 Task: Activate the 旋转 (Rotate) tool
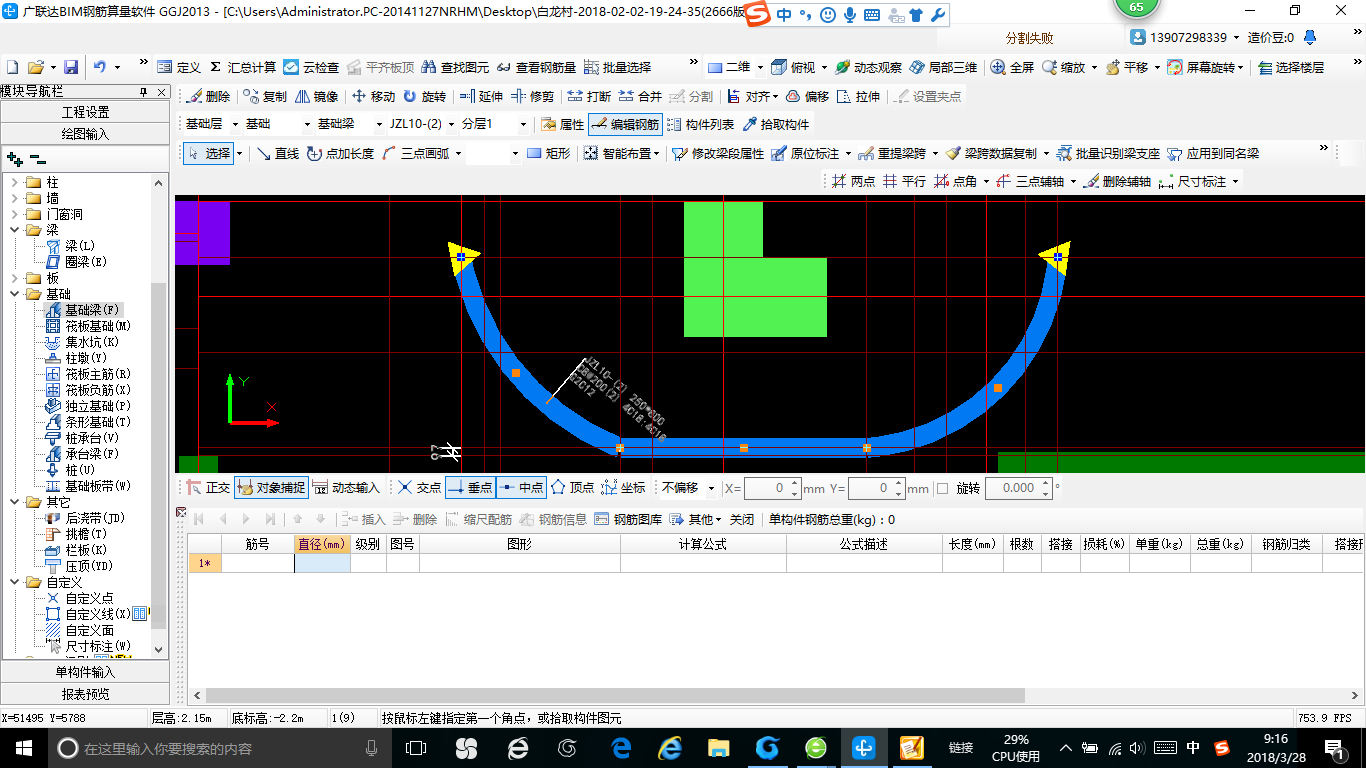(424, 97)
